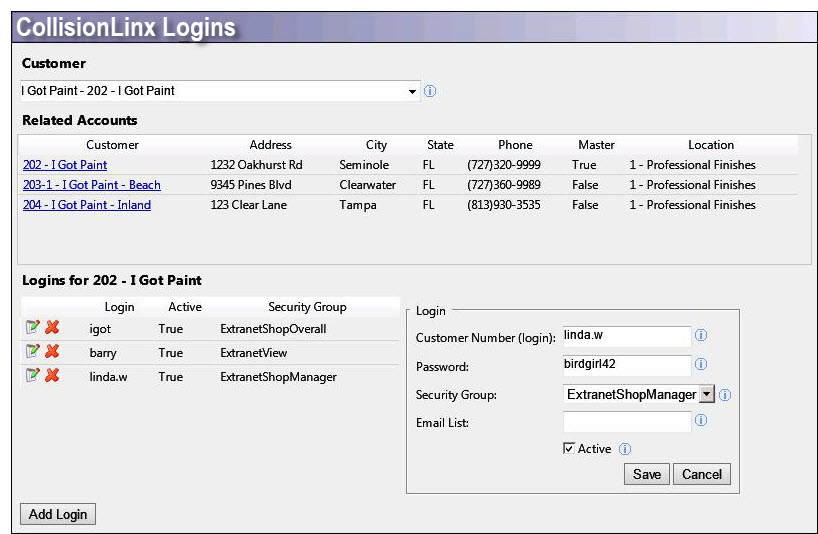Open the Customer dropdown list
Viewport: 818px width, 534px height.
(x=412, y=91)
